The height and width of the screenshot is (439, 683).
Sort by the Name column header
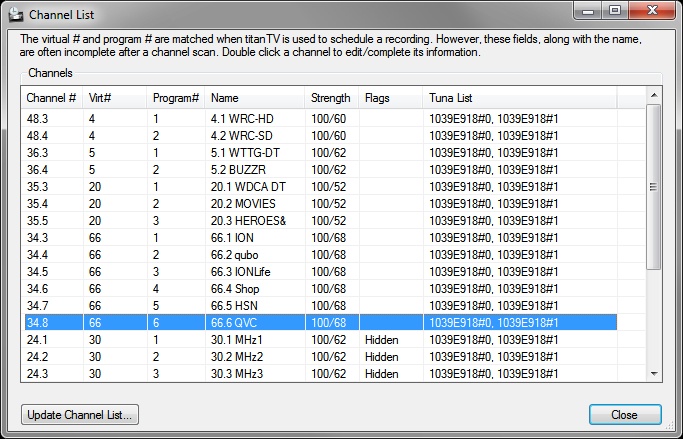255,98
